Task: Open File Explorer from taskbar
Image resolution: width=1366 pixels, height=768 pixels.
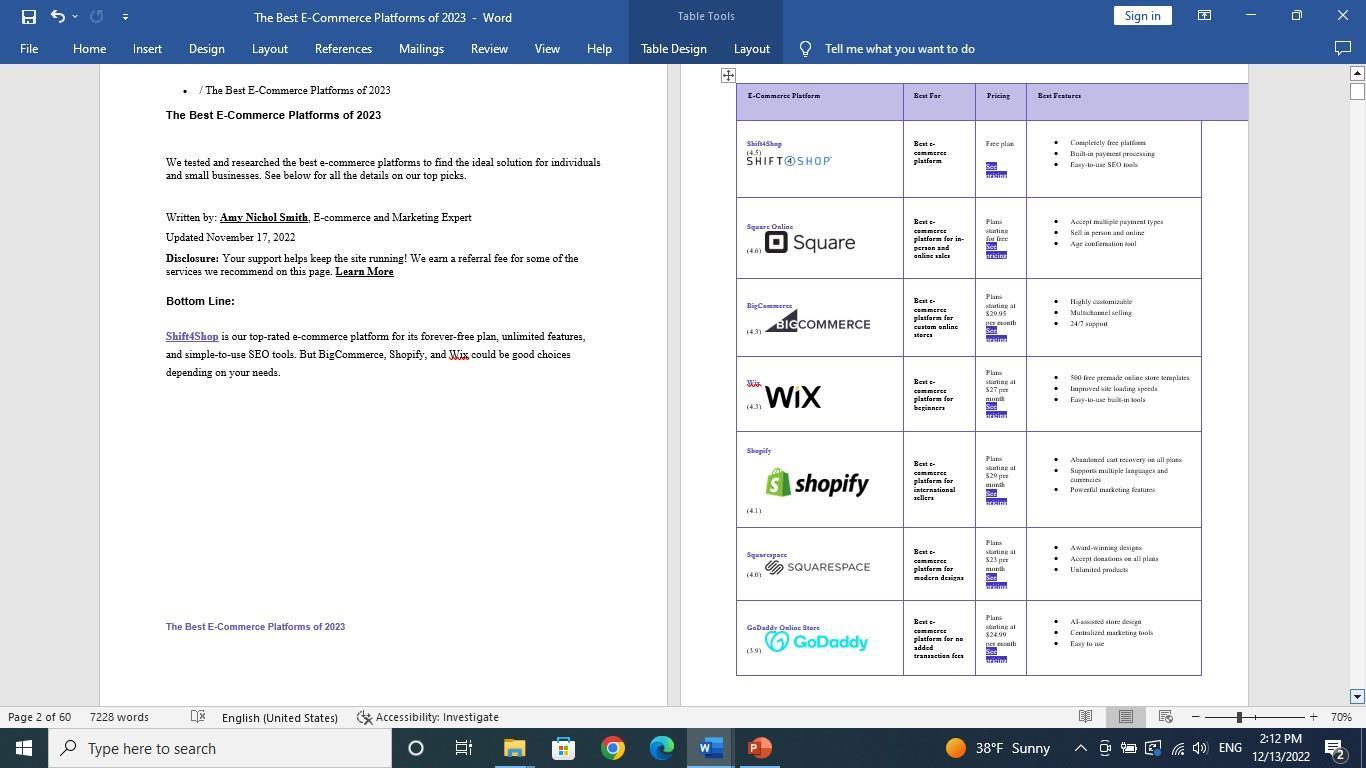Action: (514, 748)
